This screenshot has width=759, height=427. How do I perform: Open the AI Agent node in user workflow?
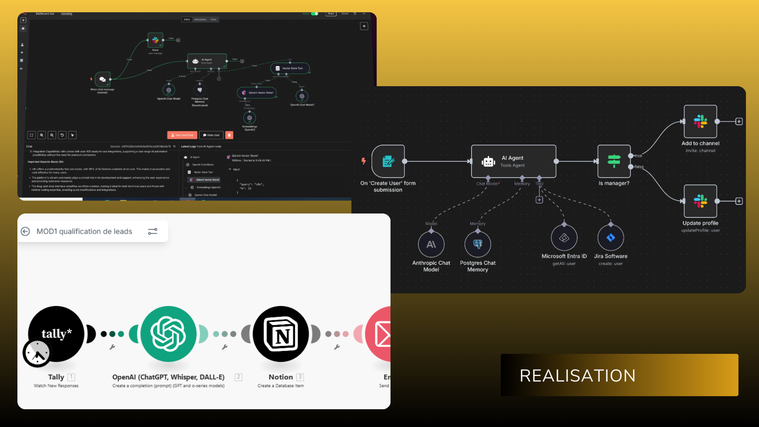(x=514, y=161)
